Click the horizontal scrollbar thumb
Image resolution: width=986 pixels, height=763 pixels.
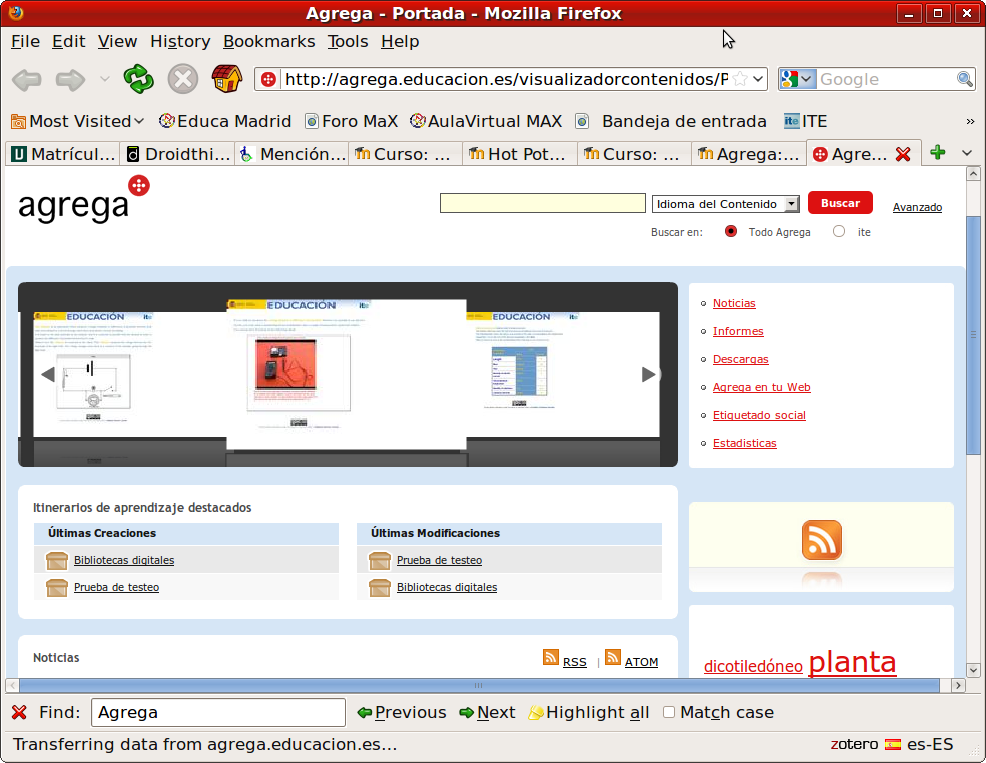479,685
